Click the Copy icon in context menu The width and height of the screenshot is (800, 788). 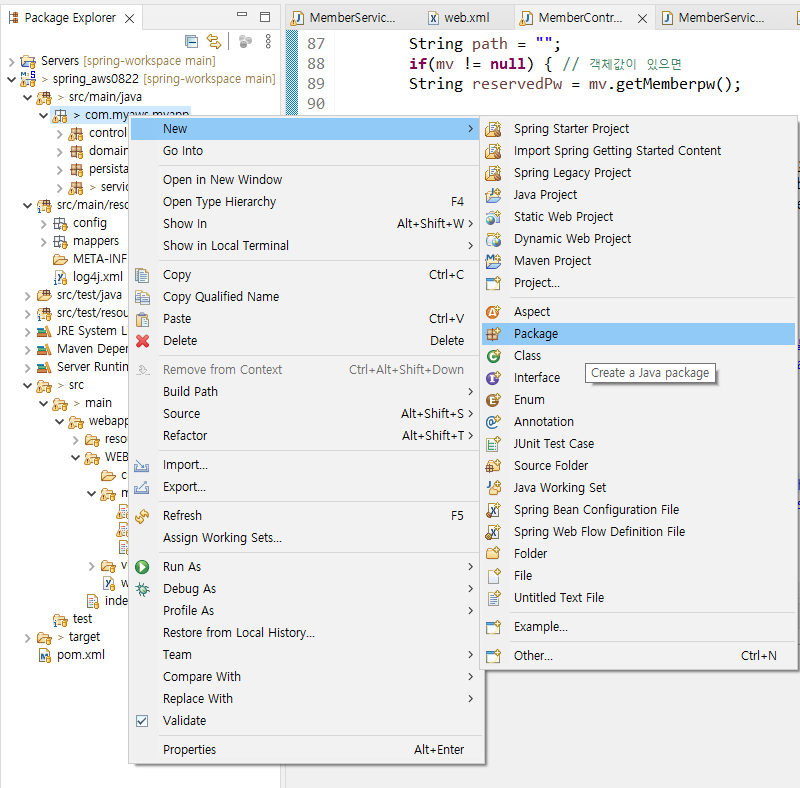pyautogui.click(x=142, y=275)
